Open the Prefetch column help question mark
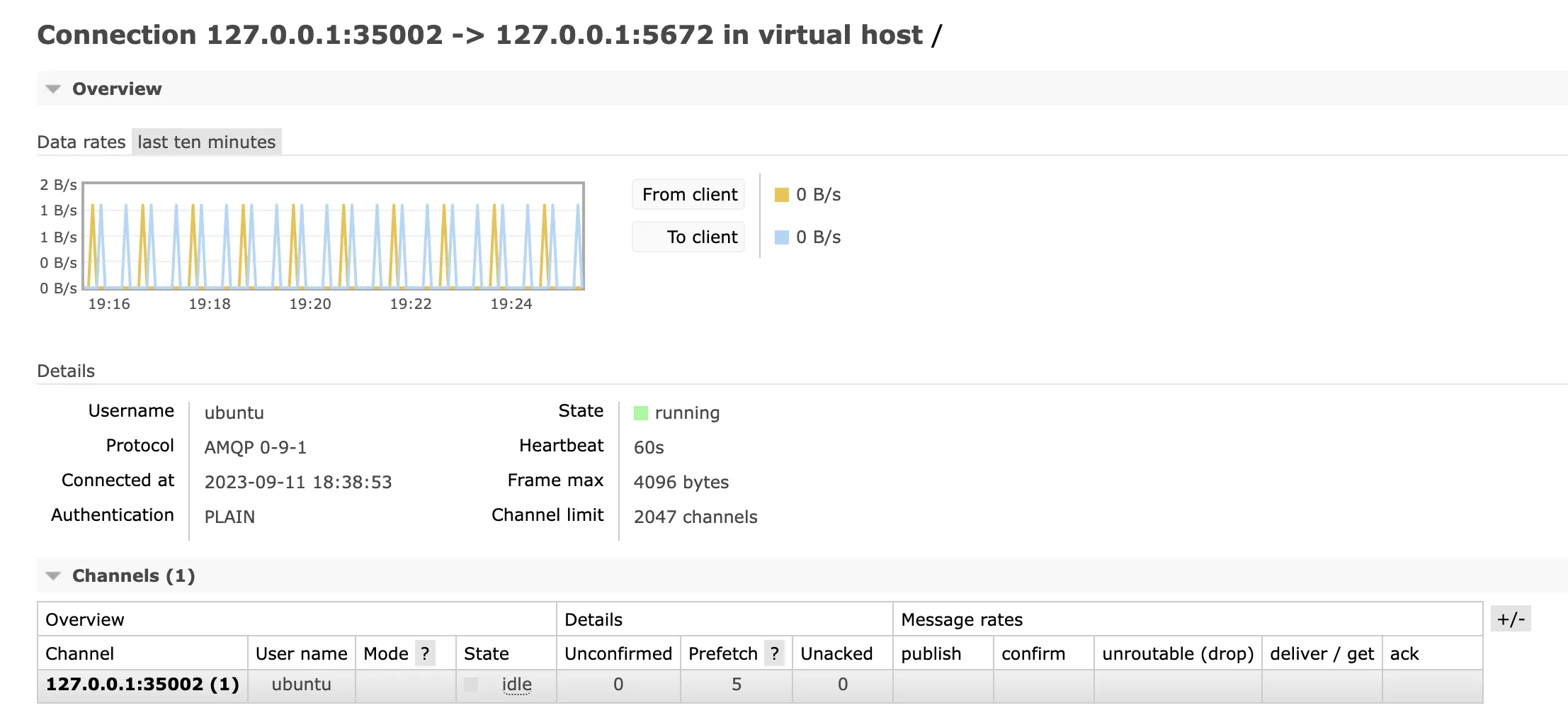This screenshot has width=1568, height=720. point(775,653)
